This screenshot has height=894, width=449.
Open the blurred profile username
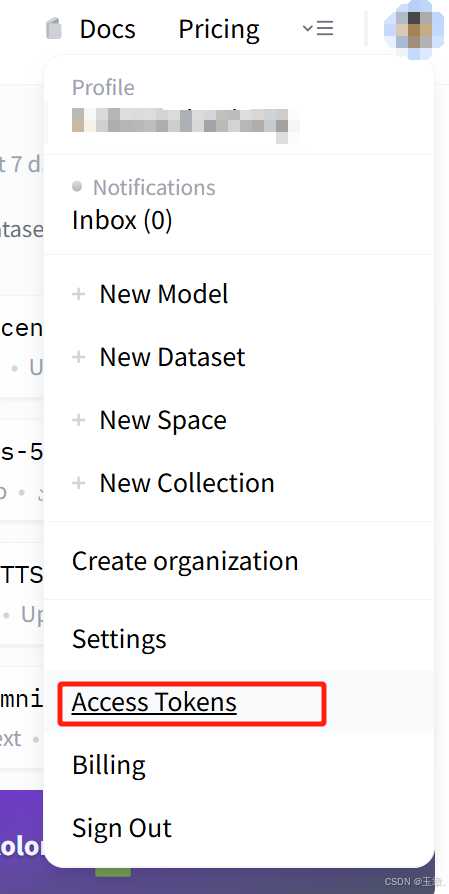tap(186, 123)
